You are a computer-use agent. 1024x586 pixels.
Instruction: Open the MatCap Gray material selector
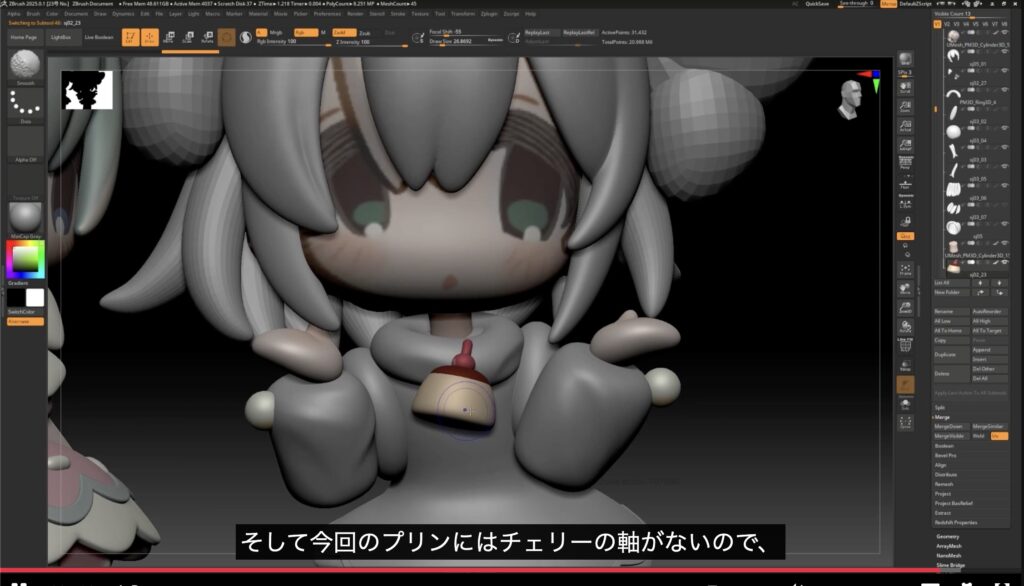(25, 220)
